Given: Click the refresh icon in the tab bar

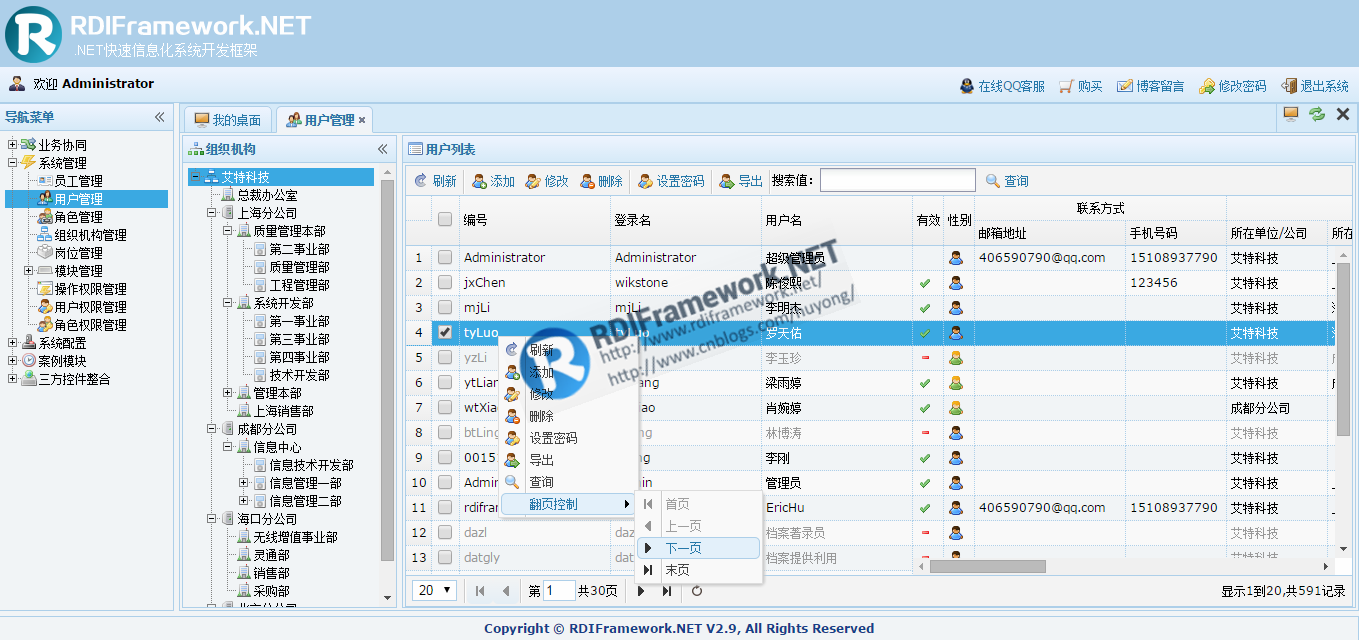Looking at the screenshot, I should [1317, 115].
